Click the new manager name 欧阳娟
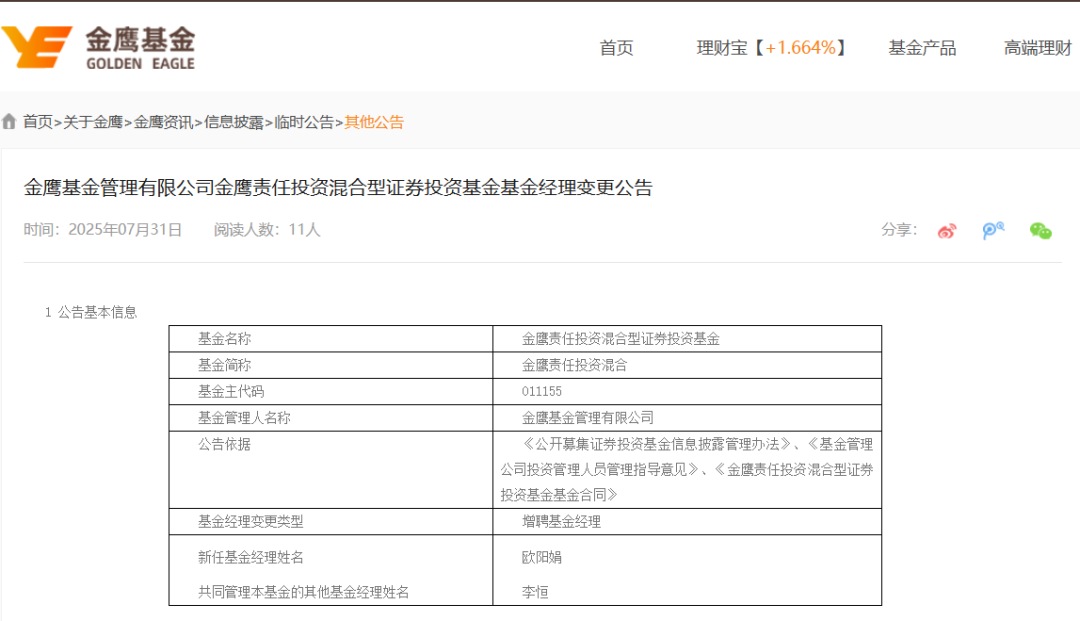 (542, 557)
